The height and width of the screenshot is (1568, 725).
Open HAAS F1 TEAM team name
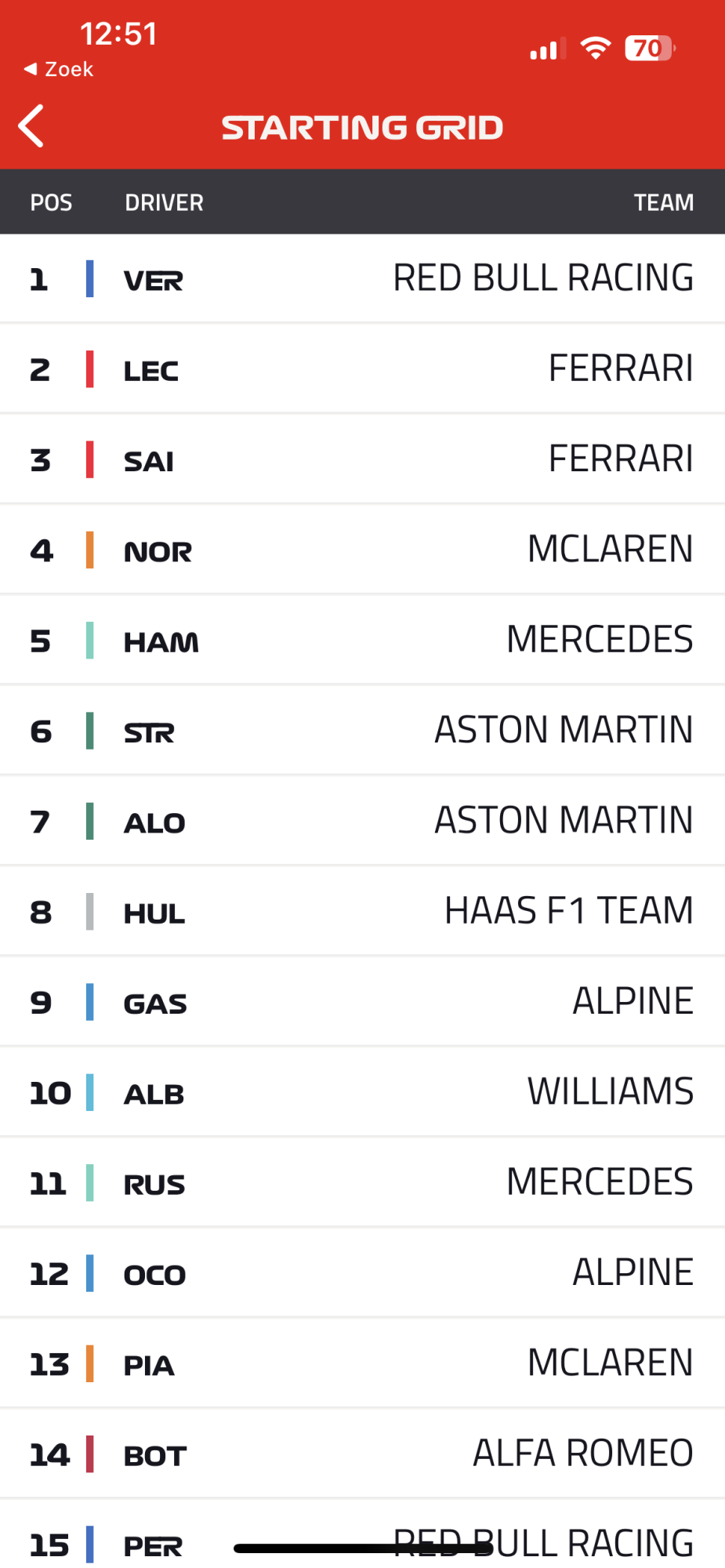click(x=568, y=911)
